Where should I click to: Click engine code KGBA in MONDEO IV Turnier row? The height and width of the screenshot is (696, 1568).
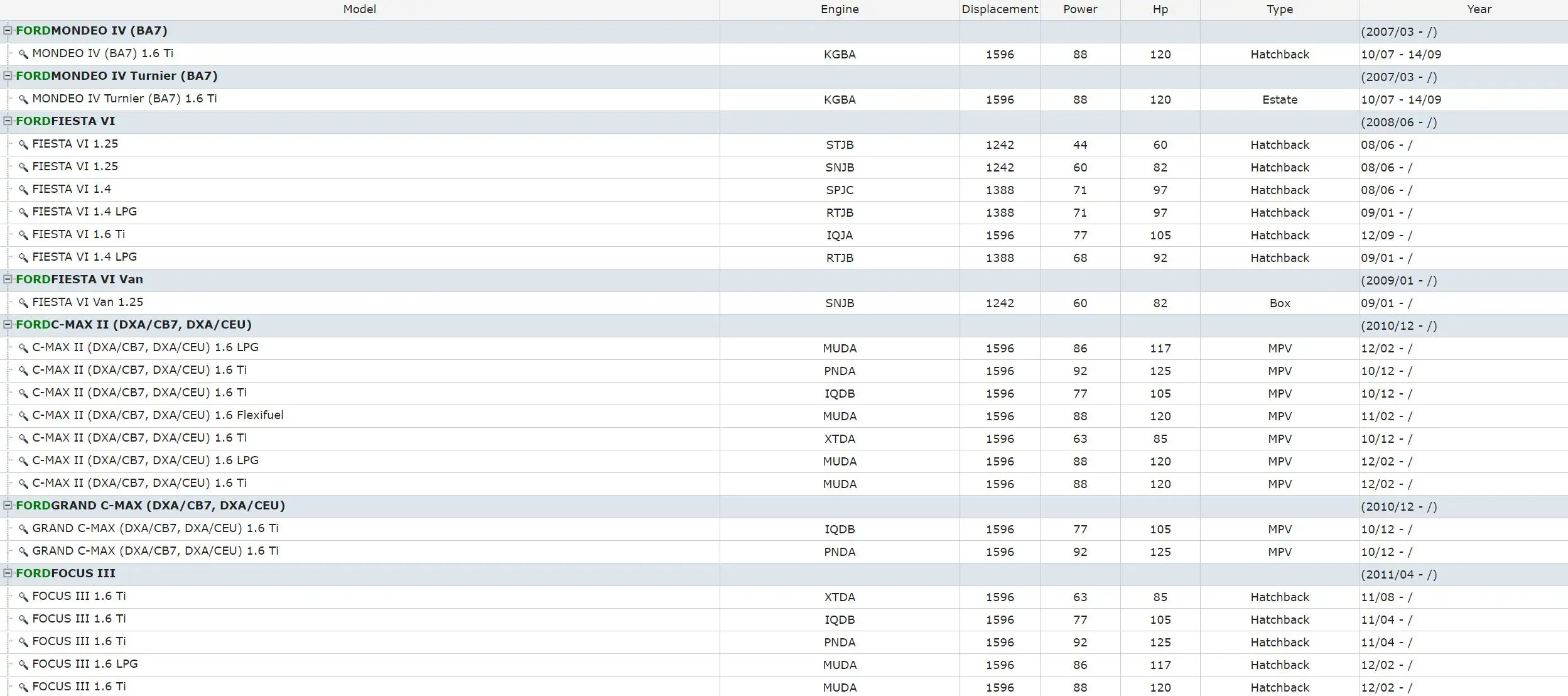(x=840, y=100)
